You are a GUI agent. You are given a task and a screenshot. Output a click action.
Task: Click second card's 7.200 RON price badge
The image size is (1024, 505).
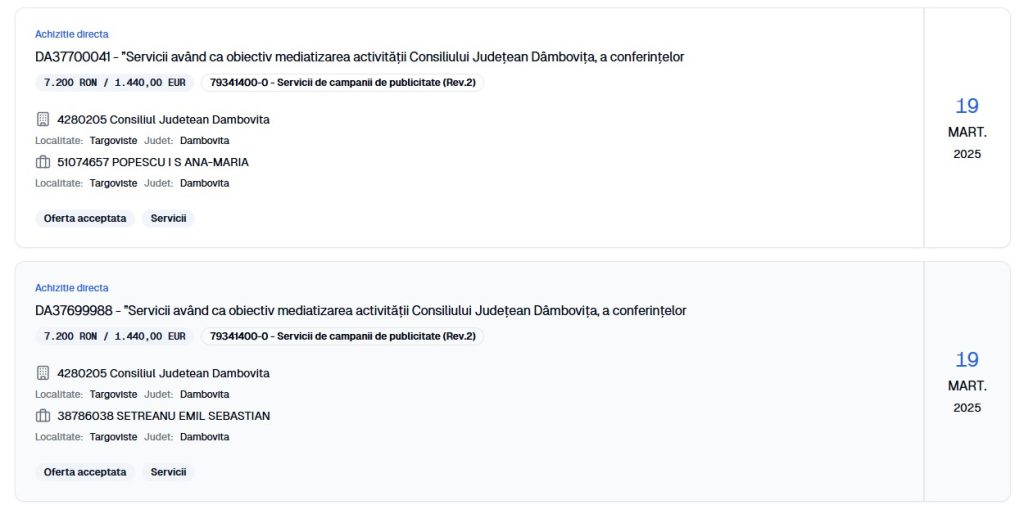click(115, 337)
